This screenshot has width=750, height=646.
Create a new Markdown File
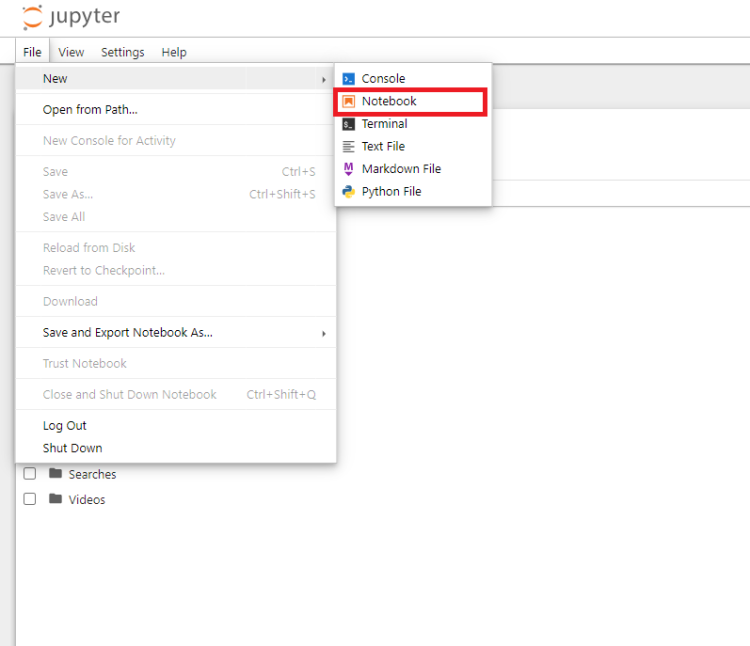pyautogui.click(x=413, y=168)
